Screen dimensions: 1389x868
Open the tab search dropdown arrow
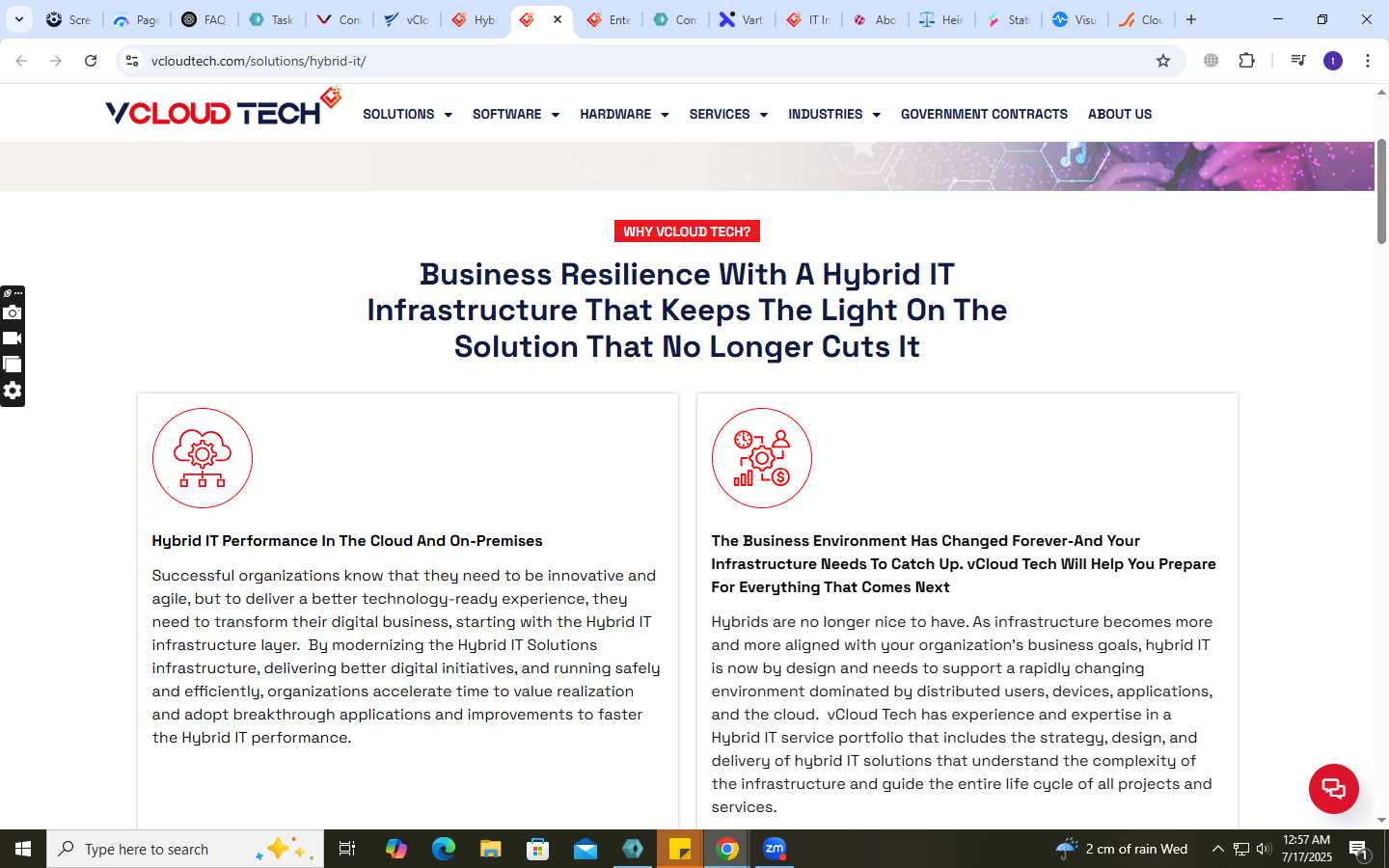[x=18, y=19]
